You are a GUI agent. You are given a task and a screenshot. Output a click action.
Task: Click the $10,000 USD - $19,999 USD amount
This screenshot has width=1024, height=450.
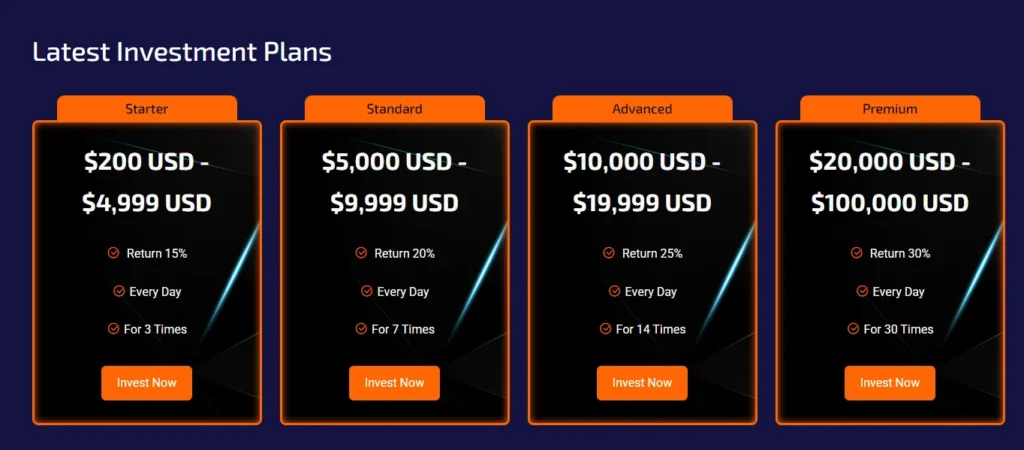pyautogui.click(x=642, y=182)
